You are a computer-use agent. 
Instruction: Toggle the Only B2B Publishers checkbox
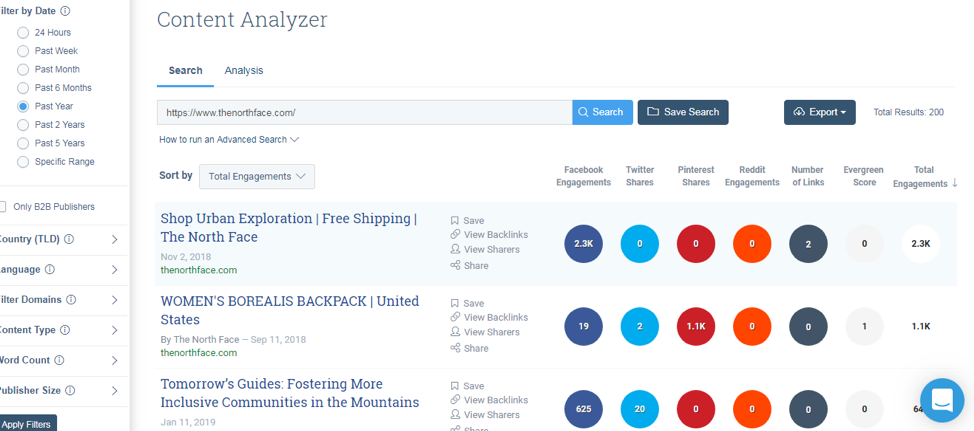[x=2, y=207]
